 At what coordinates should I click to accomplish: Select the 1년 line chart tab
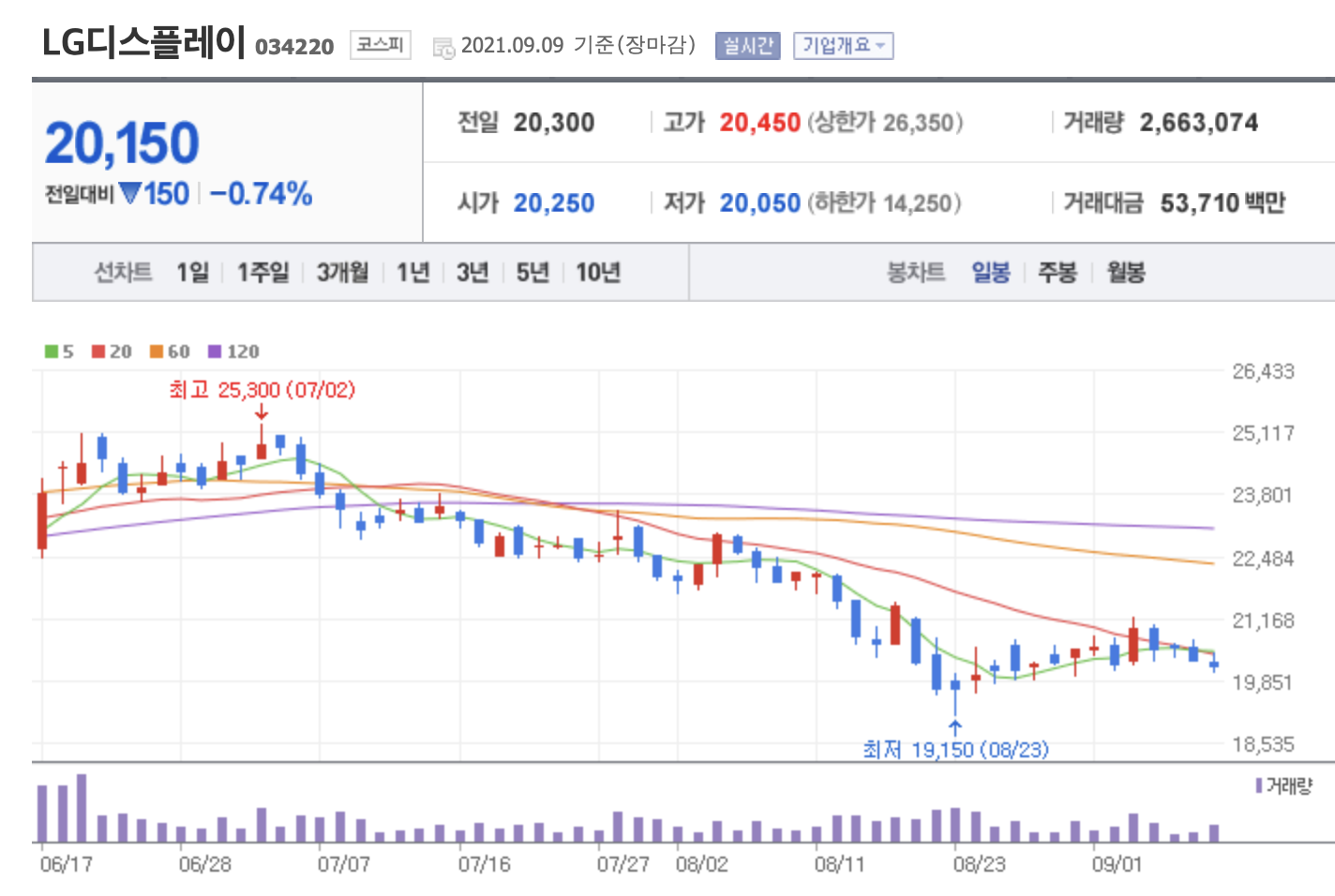412,273
